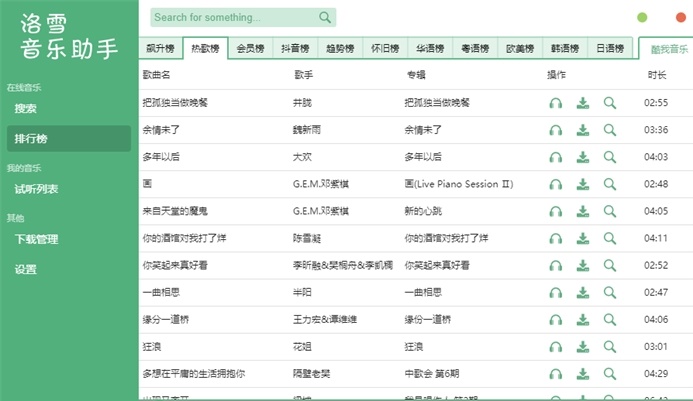693x401 pixels.
Task: Click the search magnifier icon in search bar
Action: [325, 17]
